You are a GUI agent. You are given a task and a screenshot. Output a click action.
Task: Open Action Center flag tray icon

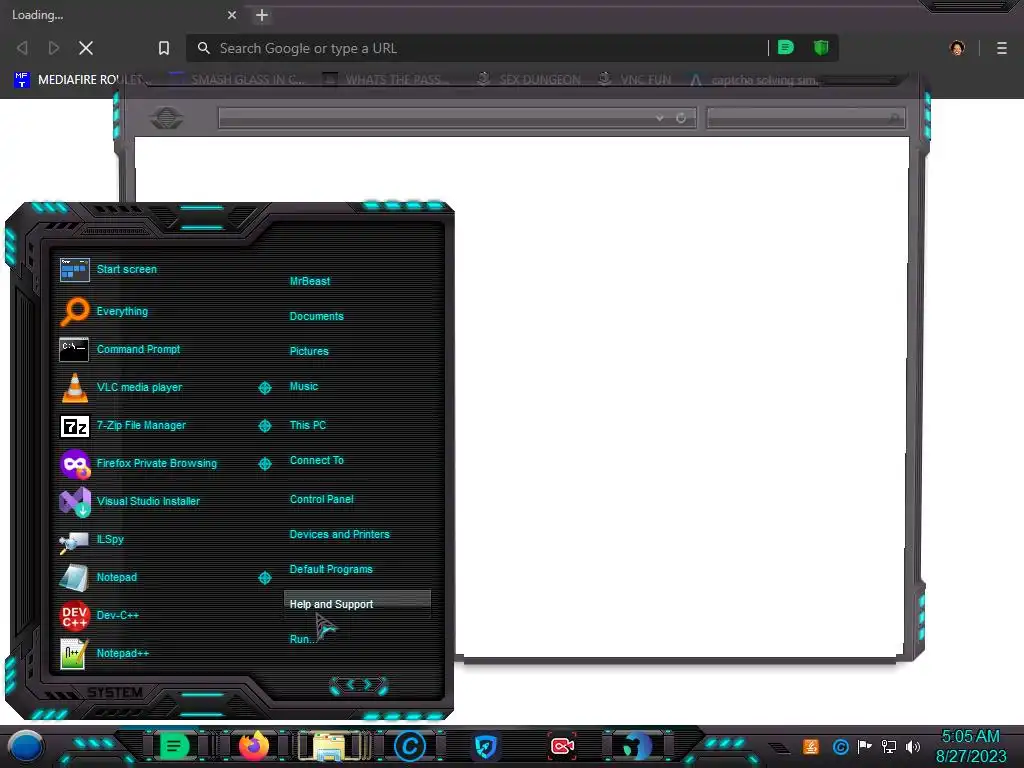[x=865, y=746]
